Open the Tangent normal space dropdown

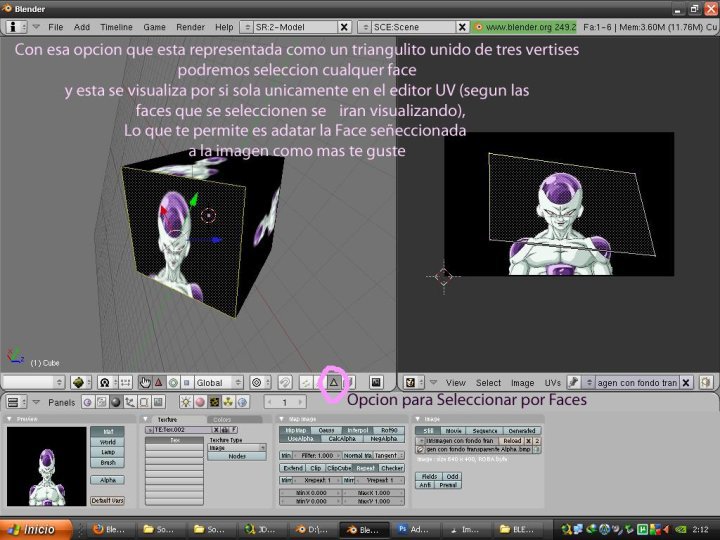click(388, 455)
